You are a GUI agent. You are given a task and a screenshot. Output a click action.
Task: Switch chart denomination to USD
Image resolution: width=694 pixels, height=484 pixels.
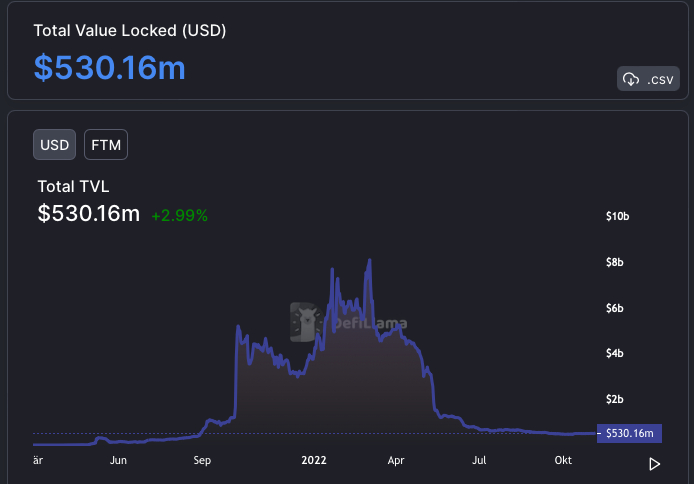(x=54, y=145)
